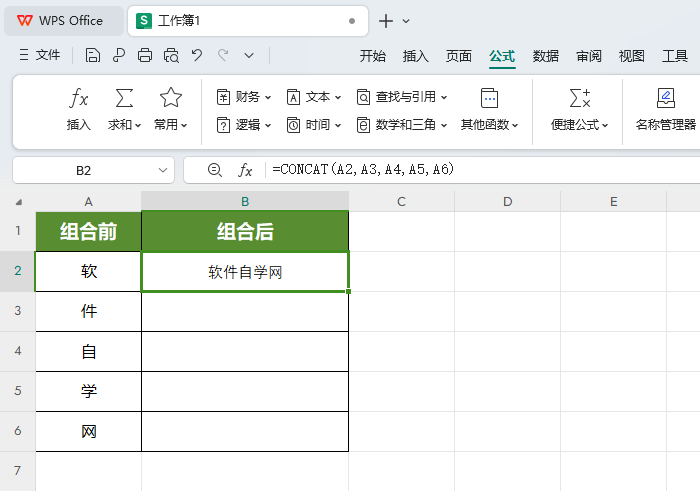Select the 工作簿1 document tab
The width and height of the screenshot is (700, 491).
[x=248, y=21]
